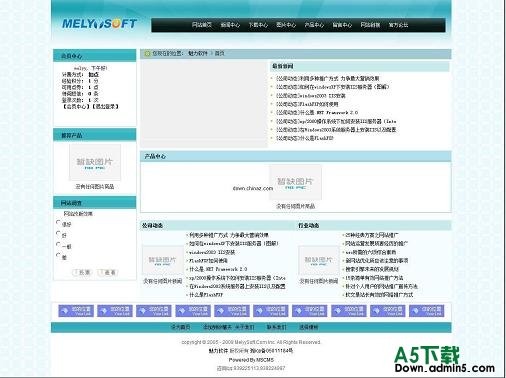Choose the 差 survey radio button
The width and height of the screenshot is (506, 378).
click(58, 255)
